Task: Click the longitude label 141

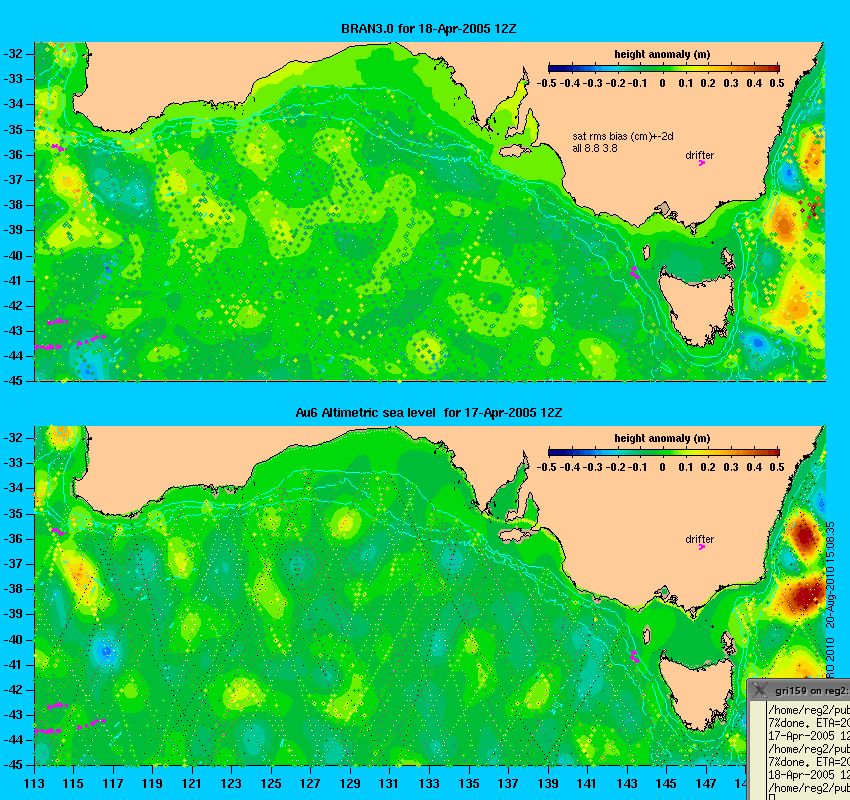Action: click(x=587, y=784)
